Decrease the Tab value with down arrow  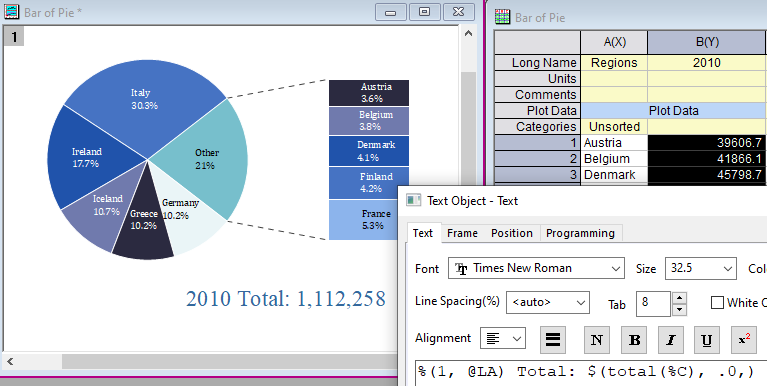[679, 310]
